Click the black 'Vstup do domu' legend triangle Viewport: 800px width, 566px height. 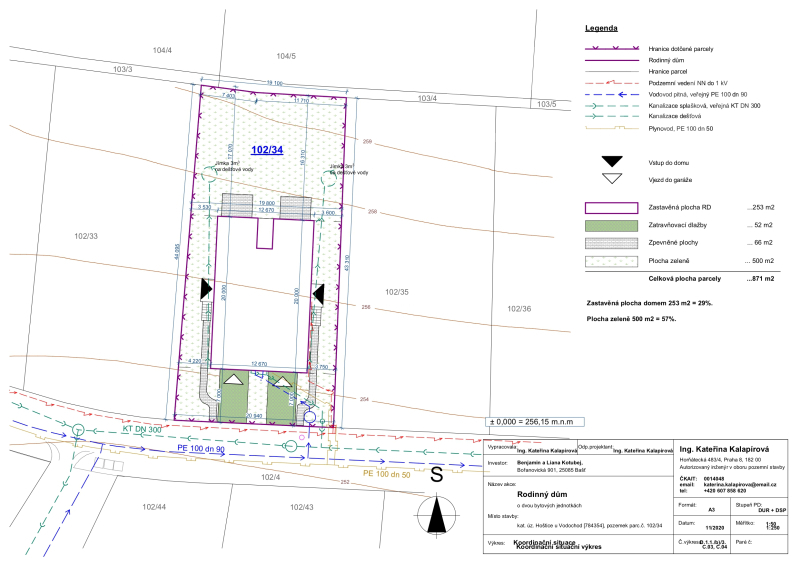[611, 161]
